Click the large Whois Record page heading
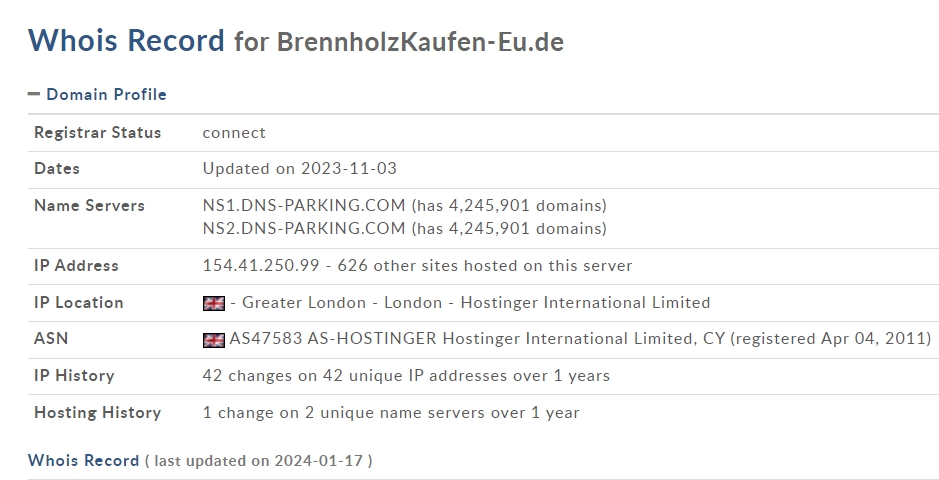The image size is (939, 480). pos(126,40)
